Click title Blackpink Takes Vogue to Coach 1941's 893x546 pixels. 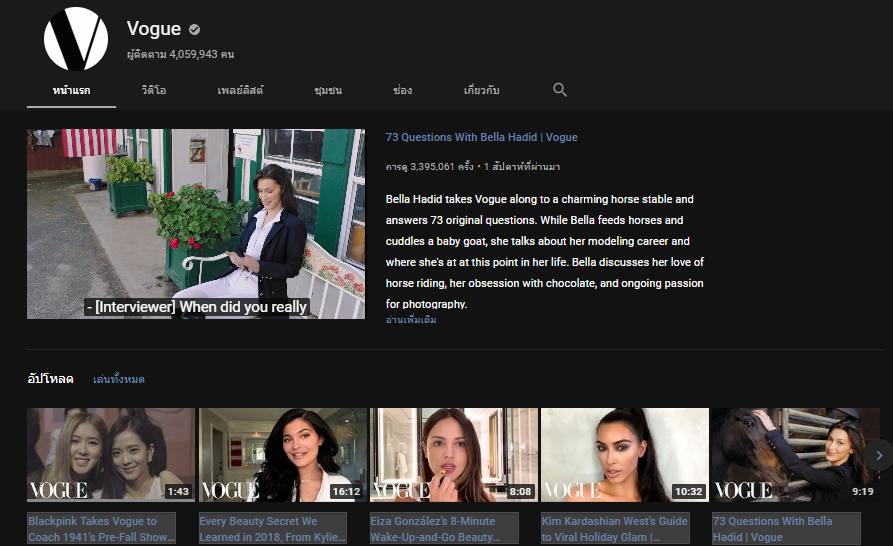tap(101, 529)
